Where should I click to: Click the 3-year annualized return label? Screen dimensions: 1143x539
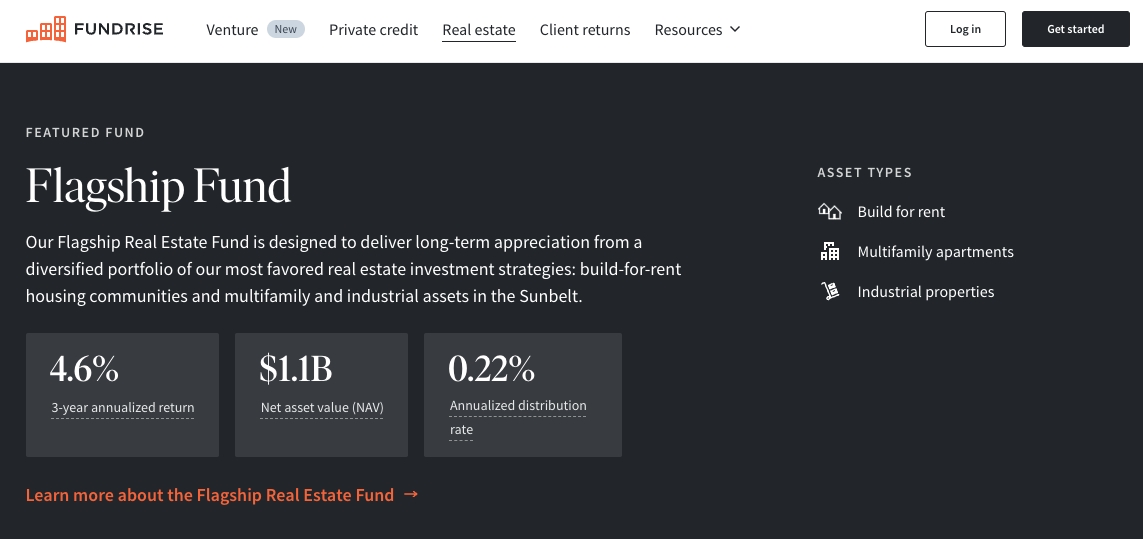point(123,408)
